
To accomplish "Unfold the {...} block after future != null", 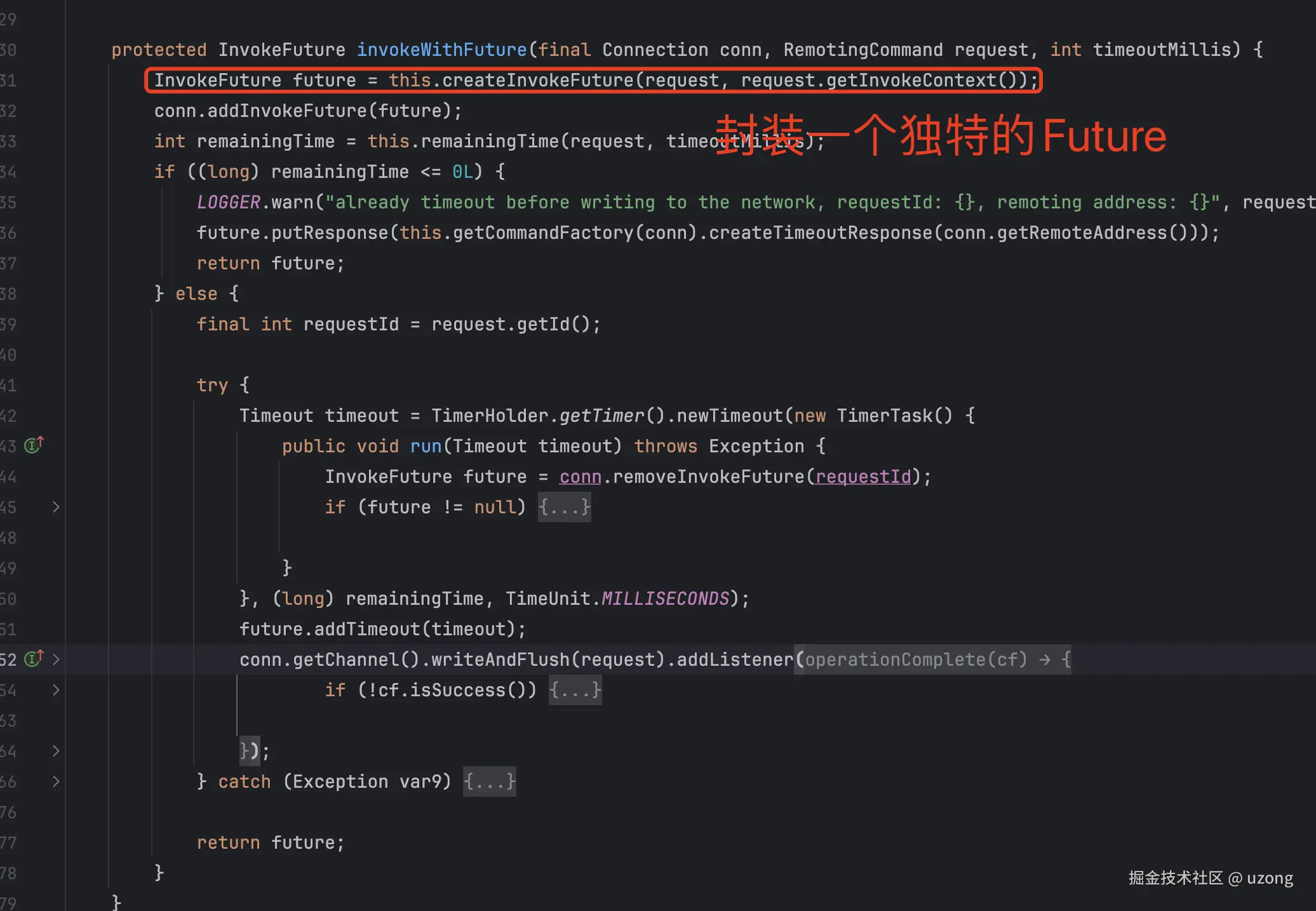I will pos(564,507).
